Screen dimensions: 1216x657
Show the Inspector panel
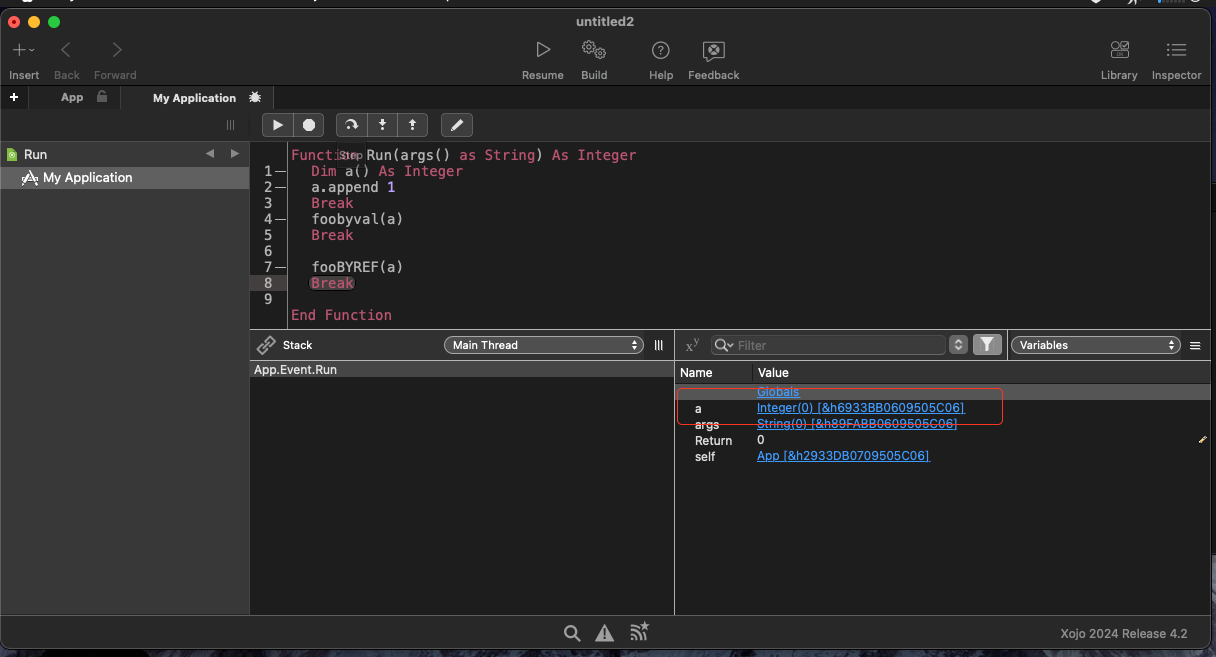pos(1176,50)
